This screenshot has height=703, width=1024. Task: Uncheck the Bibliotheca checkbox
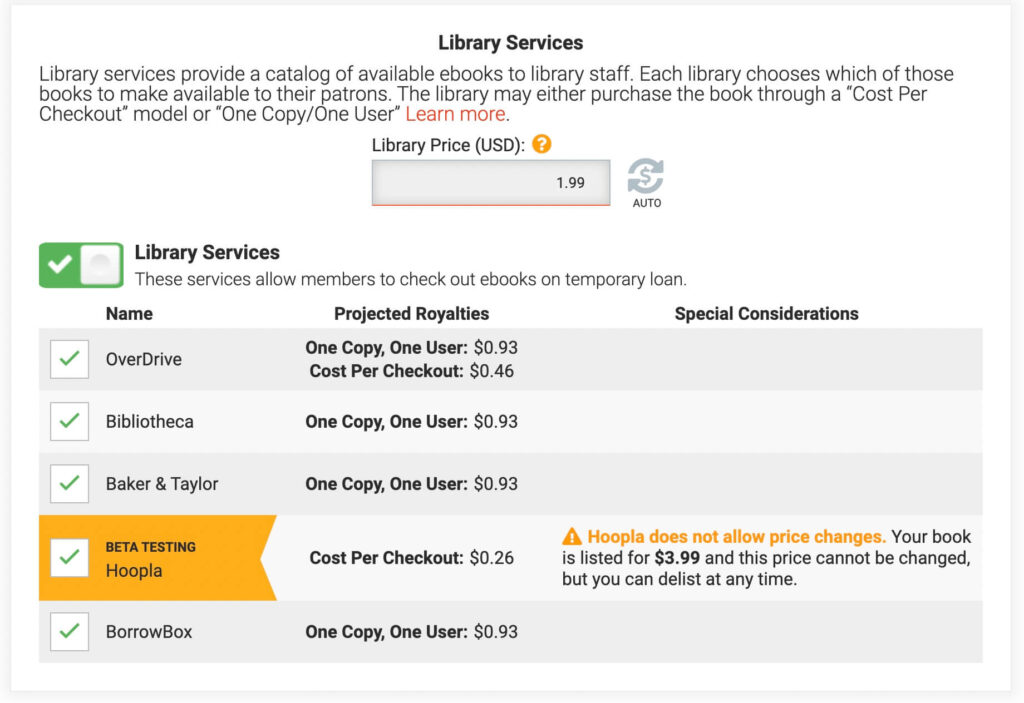coord(69,421)
